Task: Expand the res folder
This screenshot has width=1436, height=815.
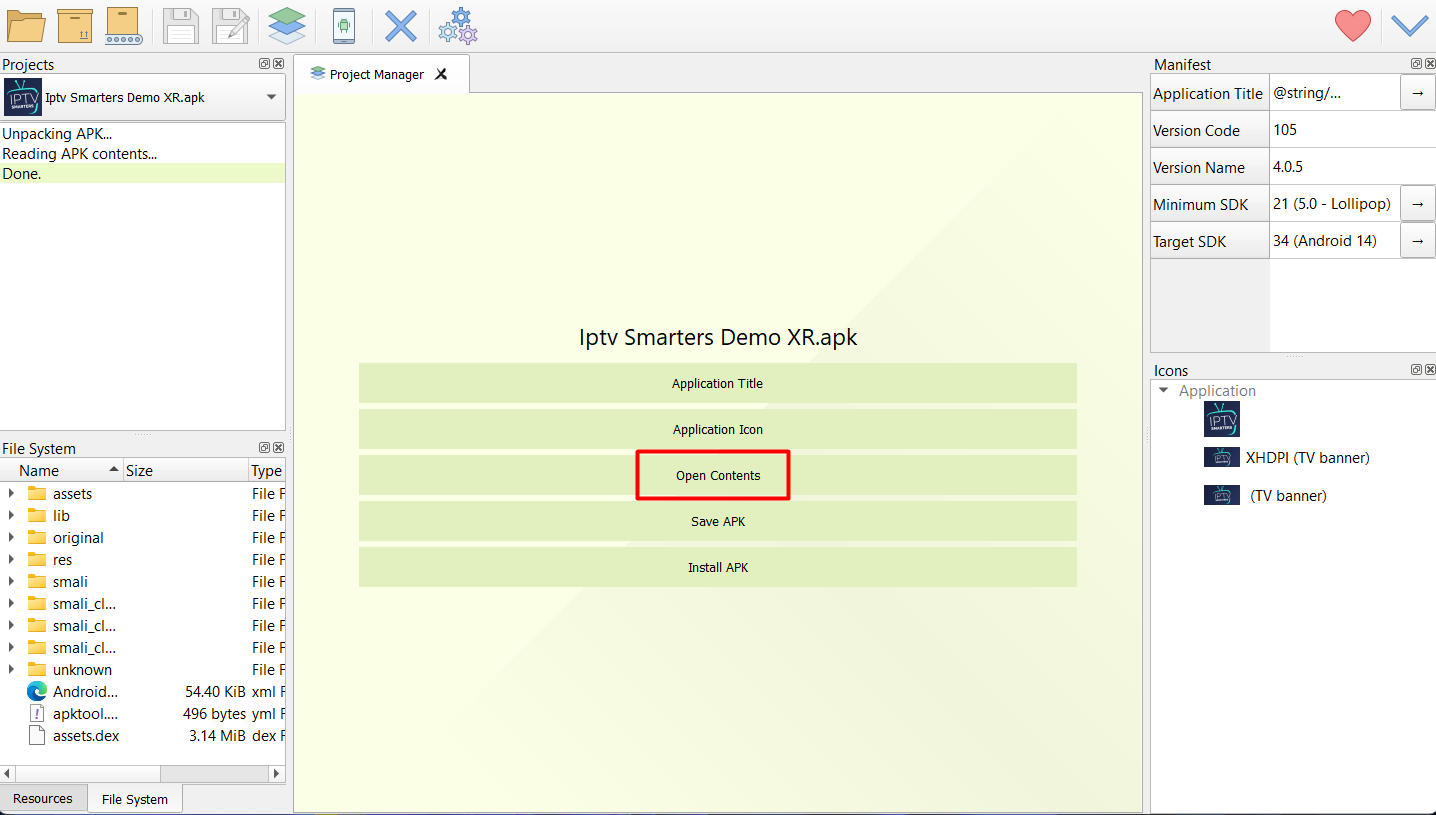Action: pos(11,560)
